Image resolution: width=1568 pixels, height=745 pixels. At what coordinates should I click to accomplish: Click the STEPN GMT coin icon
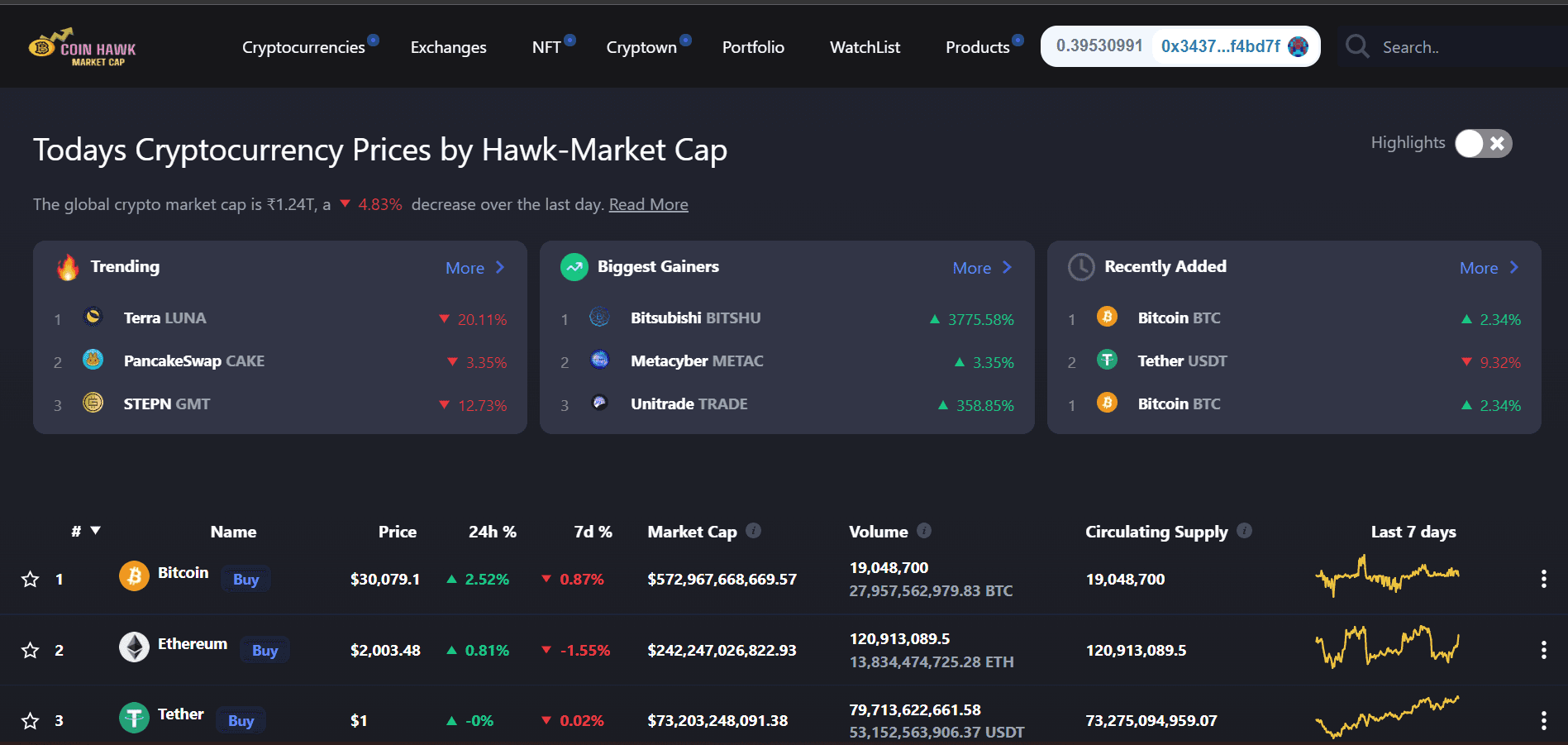[93, 403]
